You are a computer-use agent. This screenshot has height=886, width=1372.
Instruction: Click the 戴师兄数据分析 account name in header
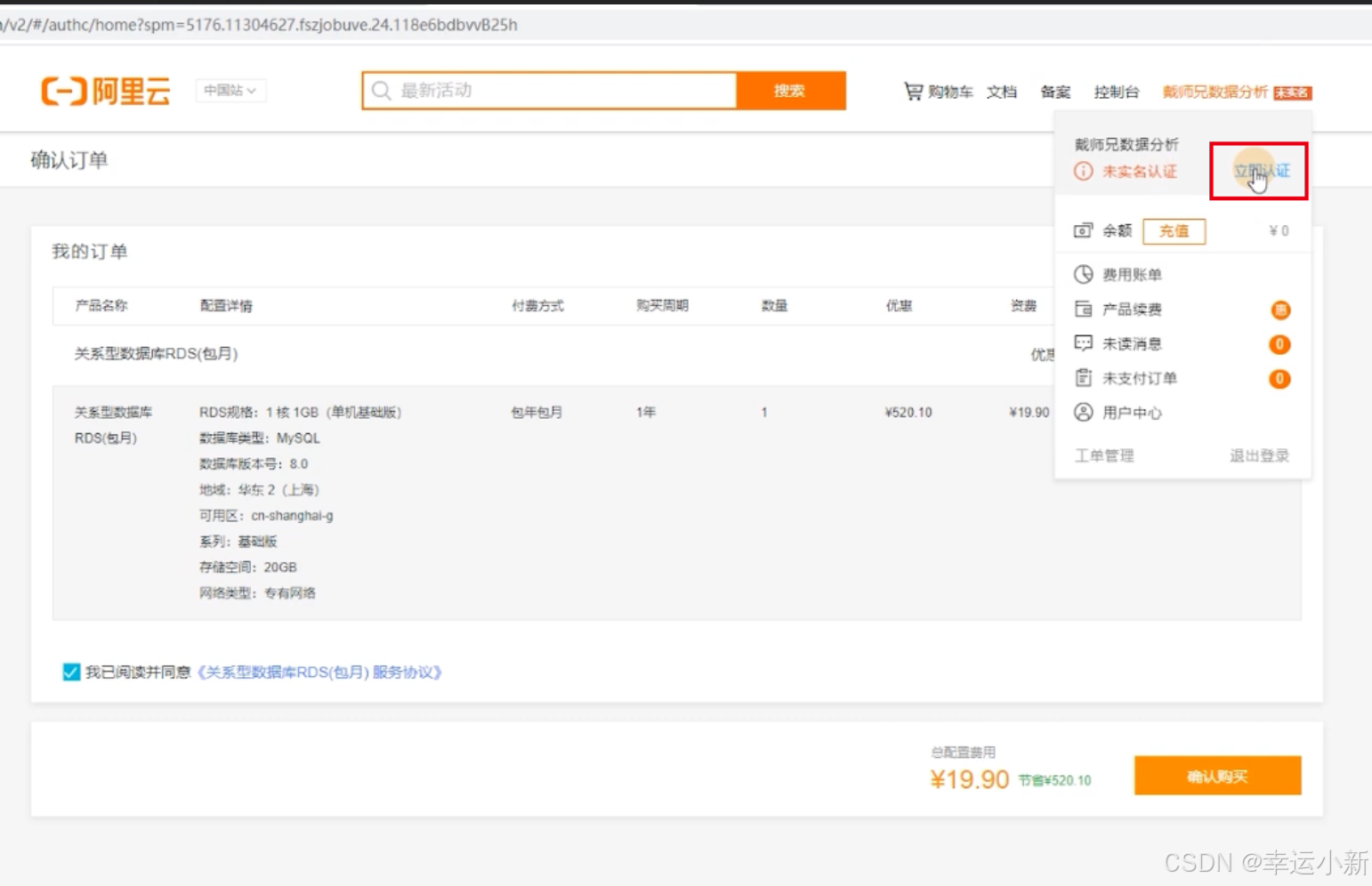tap(1215, 92)
